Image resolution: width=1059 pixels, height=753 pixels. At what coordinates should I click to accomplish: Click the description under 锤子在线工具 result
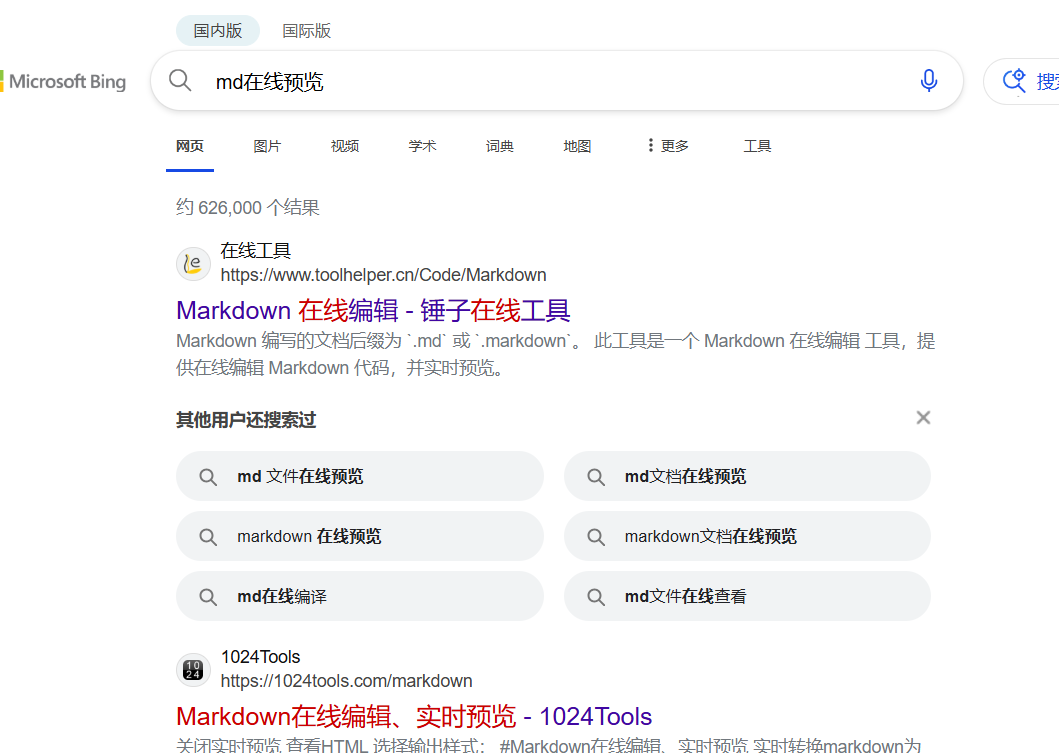(x=556, y=354)
